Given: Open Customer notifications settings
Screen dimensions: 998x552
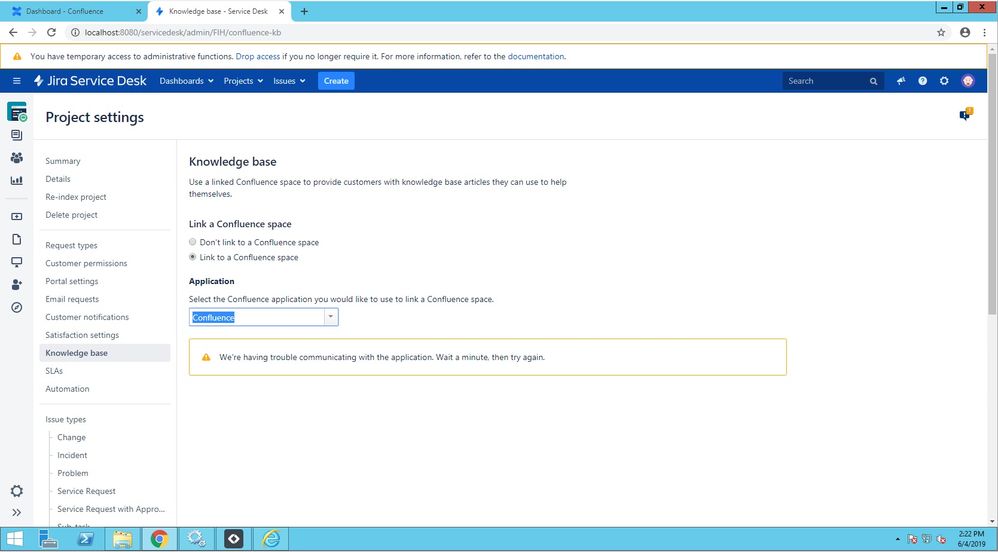Looking at the screenshot, I should tap(87, 316).
